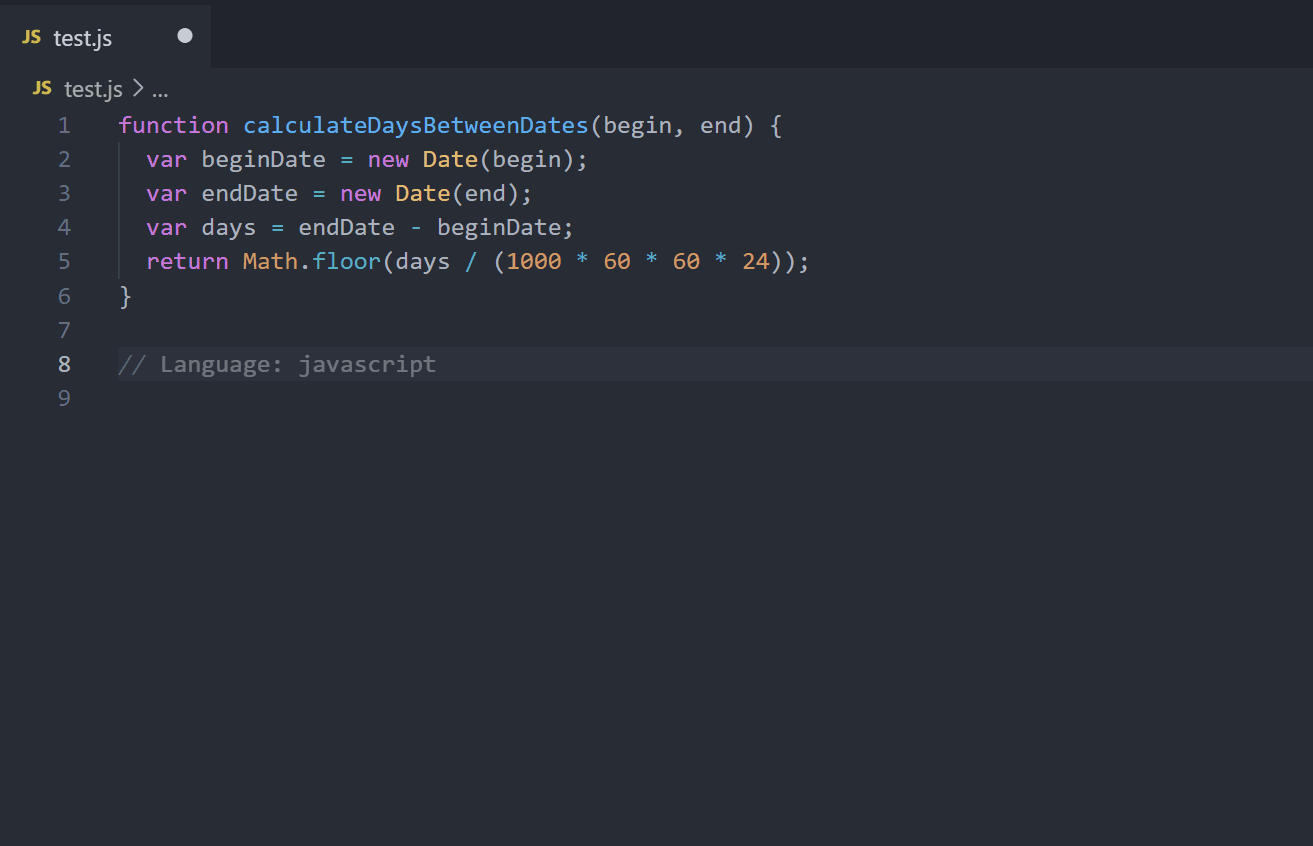Click the beginDate variable declared on line 2
The image size is (1313, 846).
(x=263, y=159)
